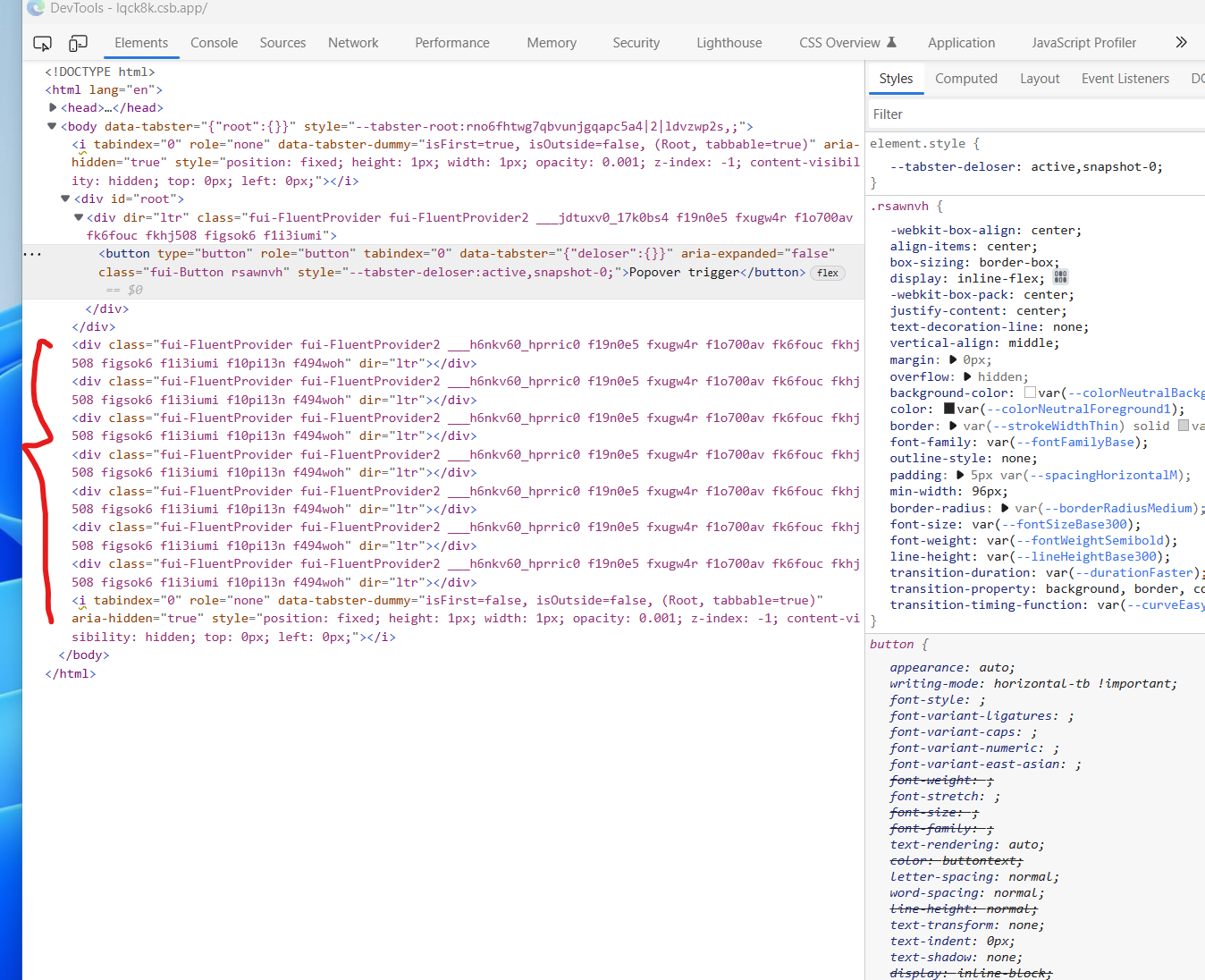This screenshot has height=980, width=1205.
Task: Switch to the Console tab
Action: coord(214,42)
